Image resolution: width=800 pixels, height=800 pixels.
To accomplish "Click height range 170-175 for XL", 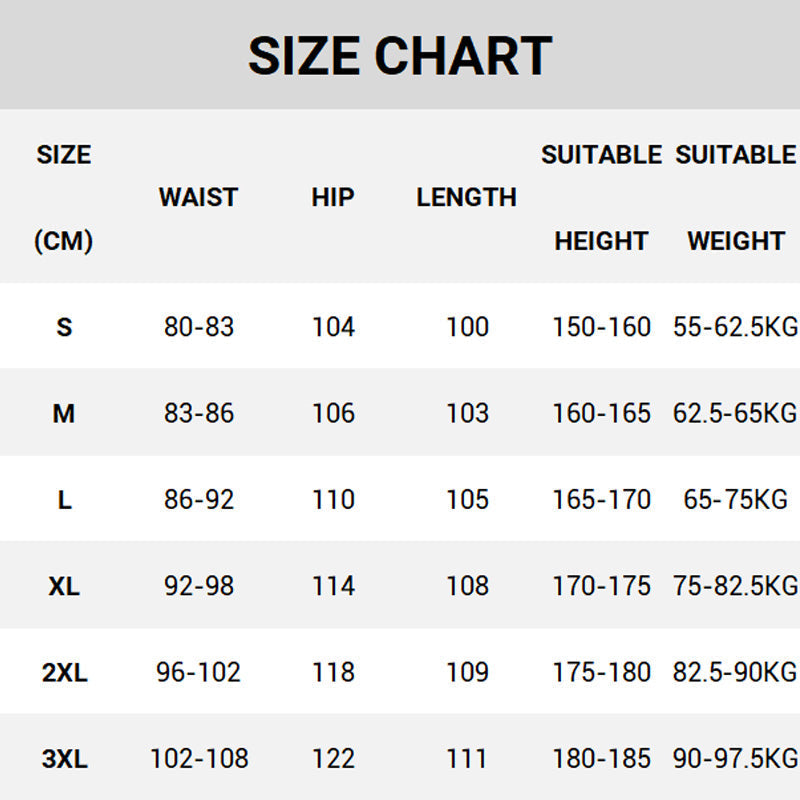I will [601, 586].
